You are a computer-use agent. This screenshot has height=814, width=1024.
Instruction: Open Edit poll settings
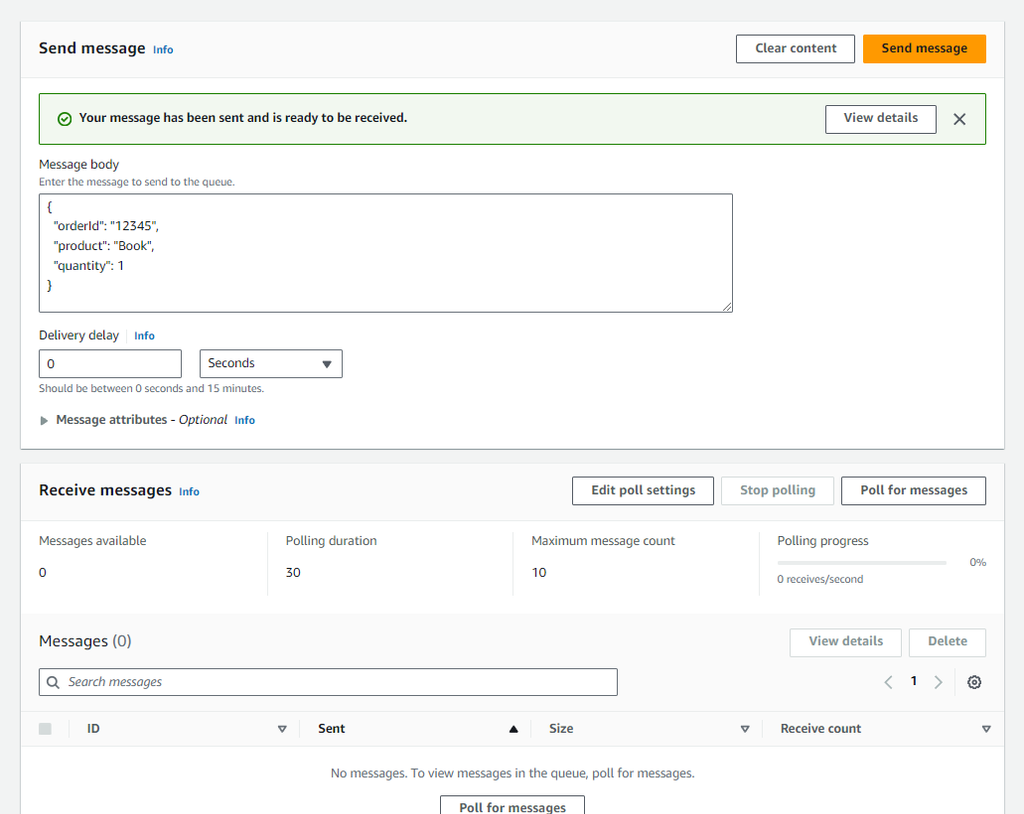[642, 490]
